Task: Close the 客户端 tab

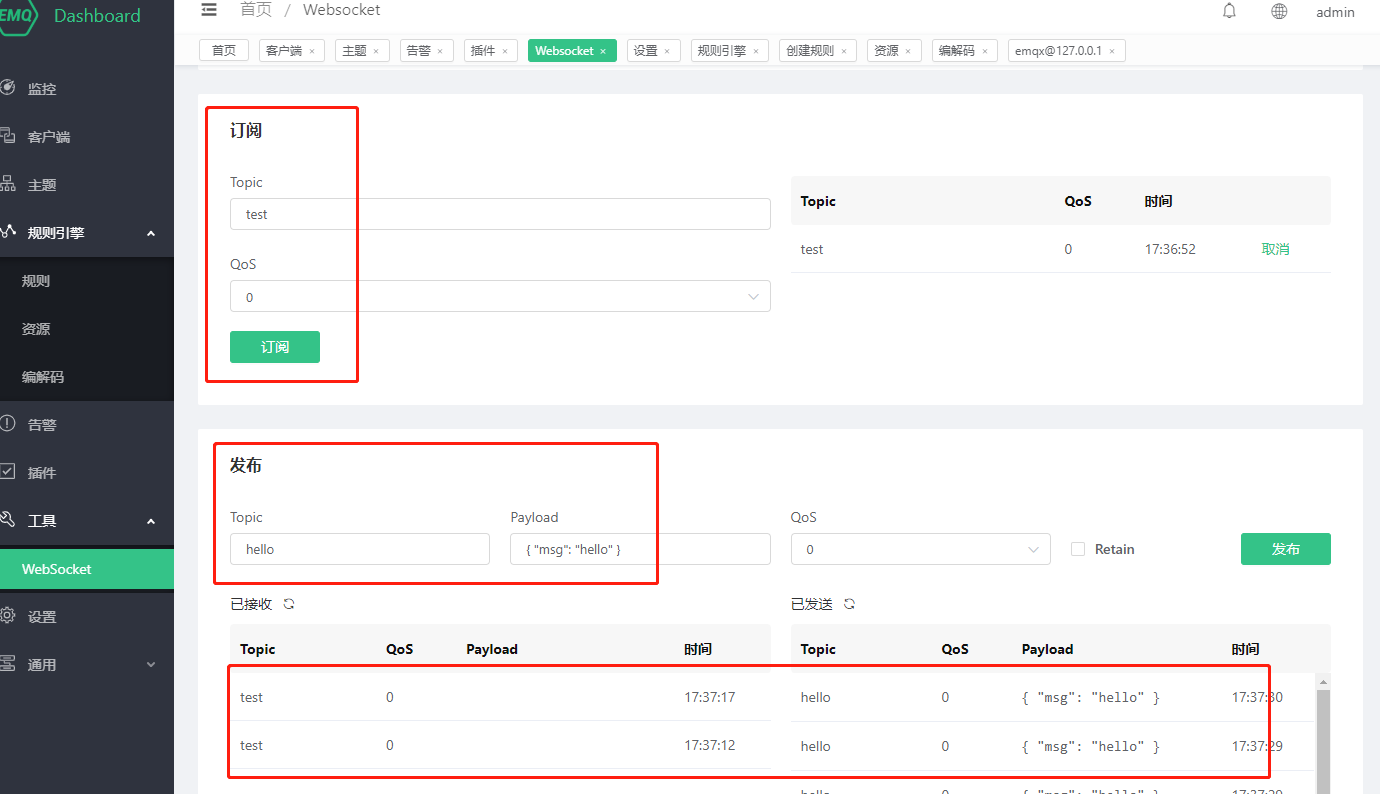Action: [x=312, y=51]
